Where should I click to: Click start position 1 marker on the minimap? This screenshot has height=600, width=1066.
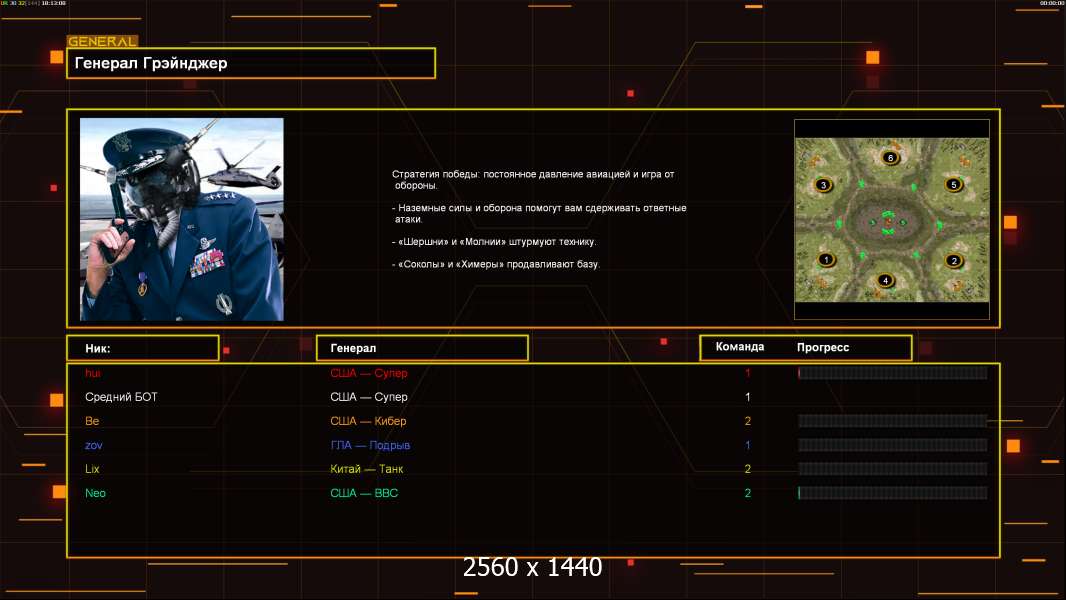[826, 260]
